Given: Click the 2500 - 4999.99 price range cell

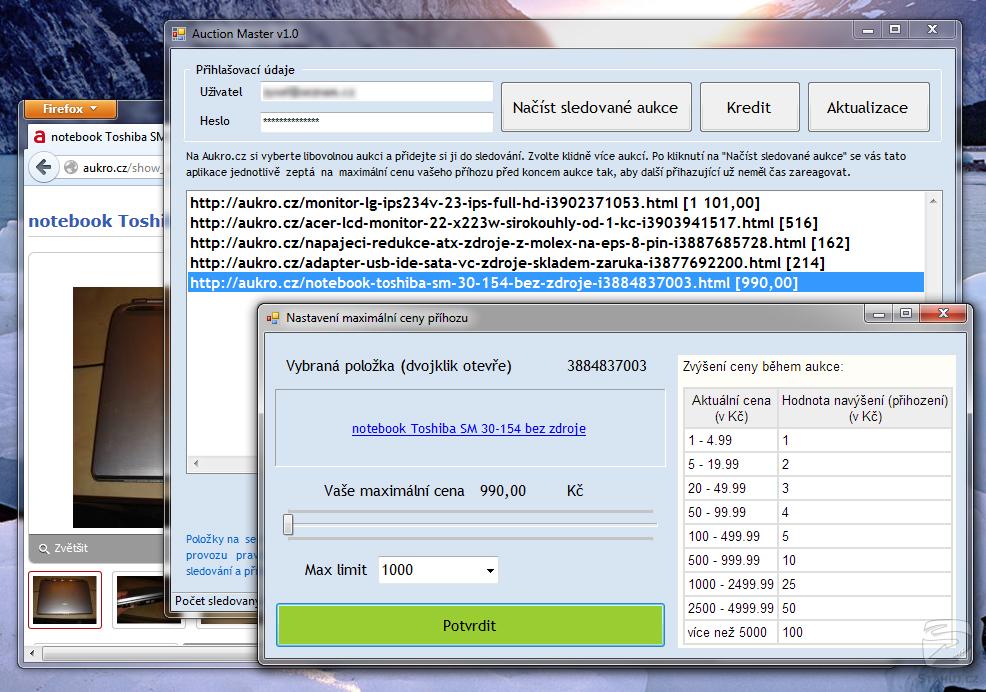Looking at the screenshot, I should click(731, 608).
